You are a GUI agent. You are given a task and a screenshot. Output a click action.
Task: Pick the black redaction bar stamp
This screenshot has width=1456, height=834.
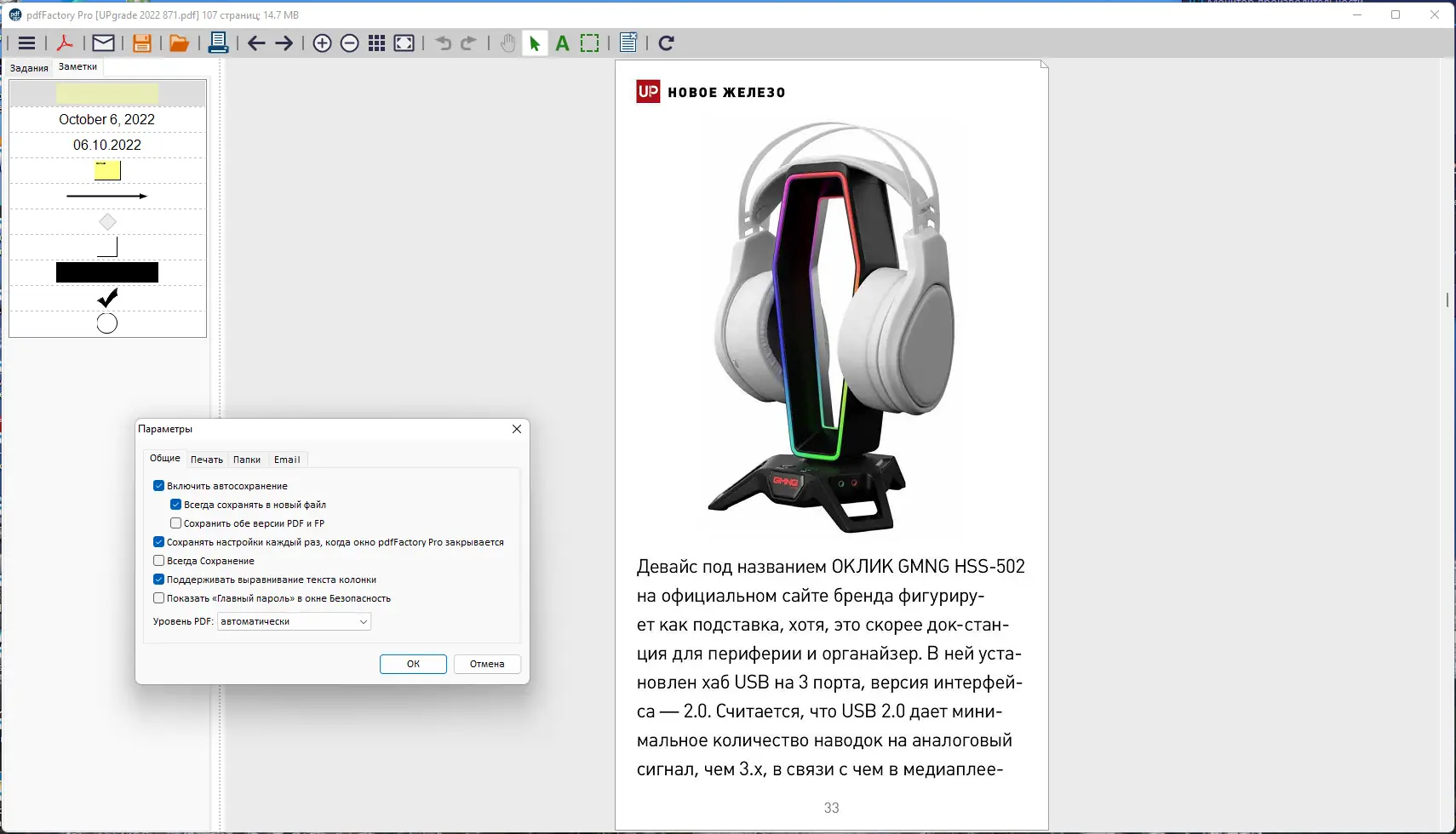pos(107,272)
